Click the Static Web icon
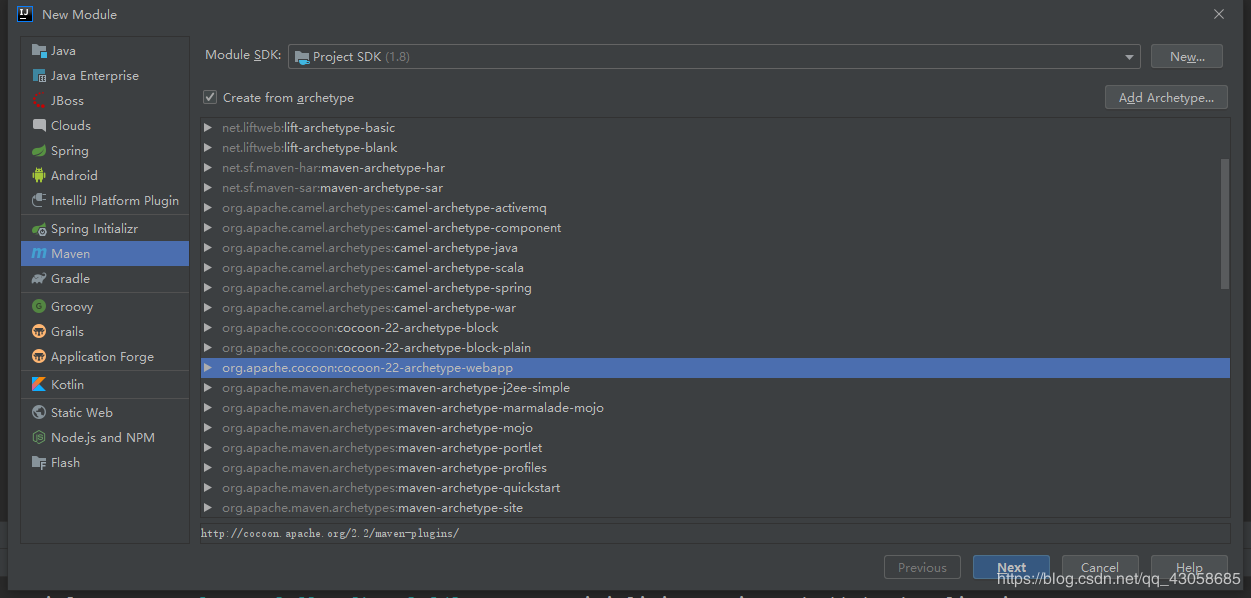The height and width of the screenshot is (598, 1251). point(39,413)
